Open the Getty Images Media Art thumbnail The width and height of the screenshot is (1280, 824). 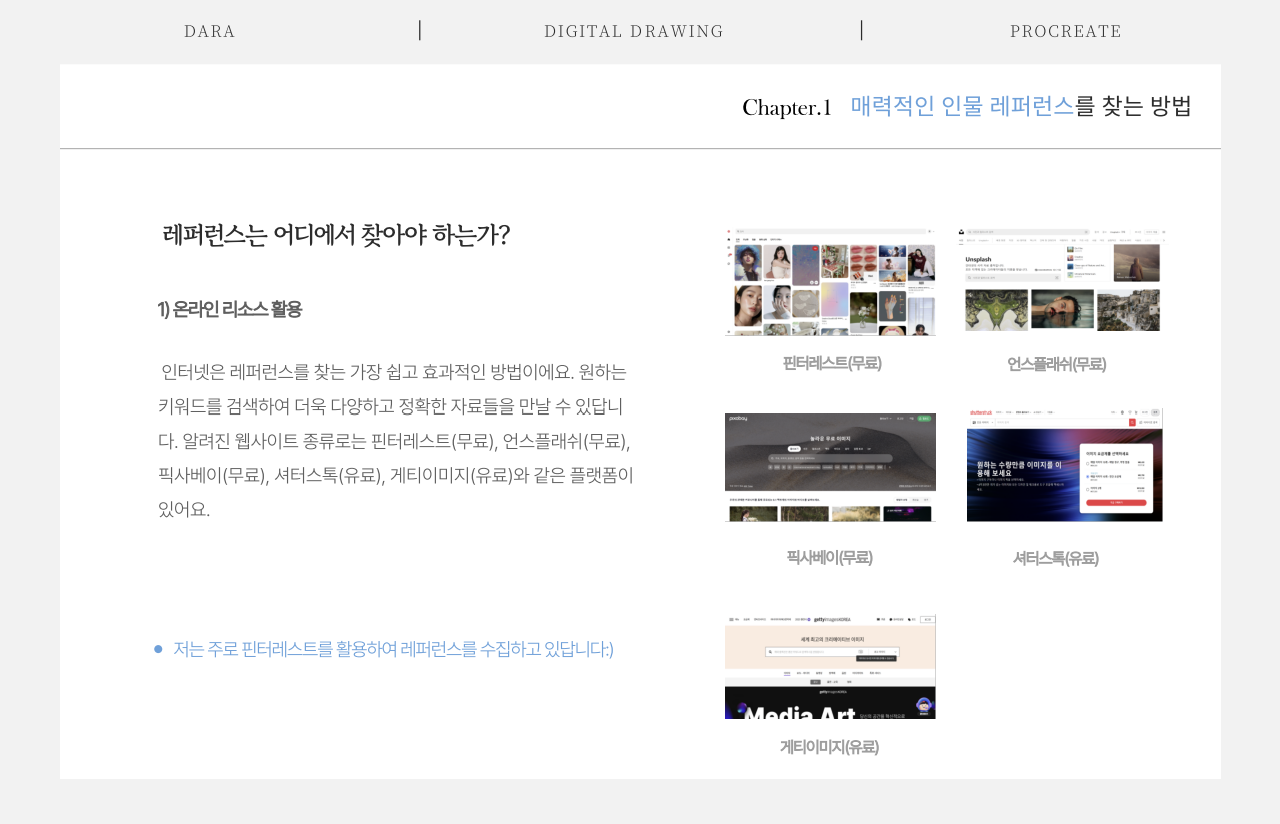pos(830,667)
